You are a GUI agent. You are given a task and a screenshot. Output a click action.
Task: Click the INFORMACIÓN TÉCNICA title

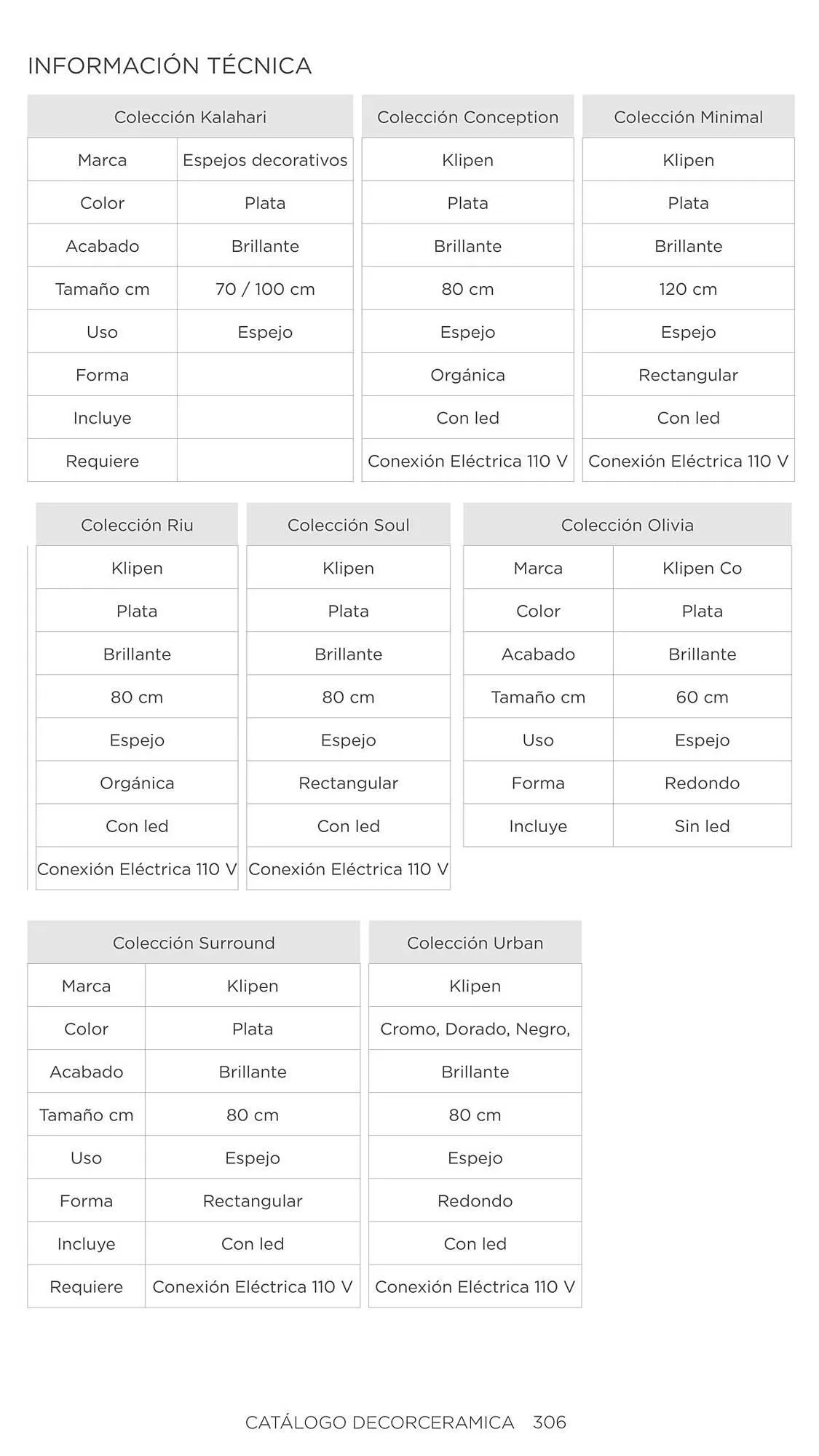click(x=170, y=66)
